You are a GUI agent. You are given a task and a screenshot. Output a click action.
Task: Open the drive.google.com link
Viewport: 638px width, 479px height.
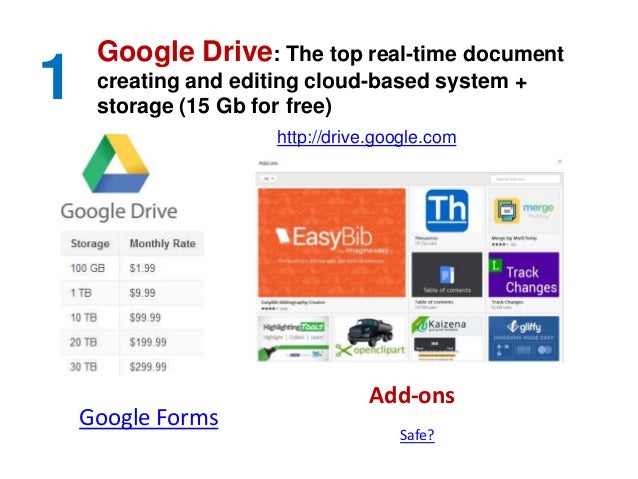[x=366, y=138]
